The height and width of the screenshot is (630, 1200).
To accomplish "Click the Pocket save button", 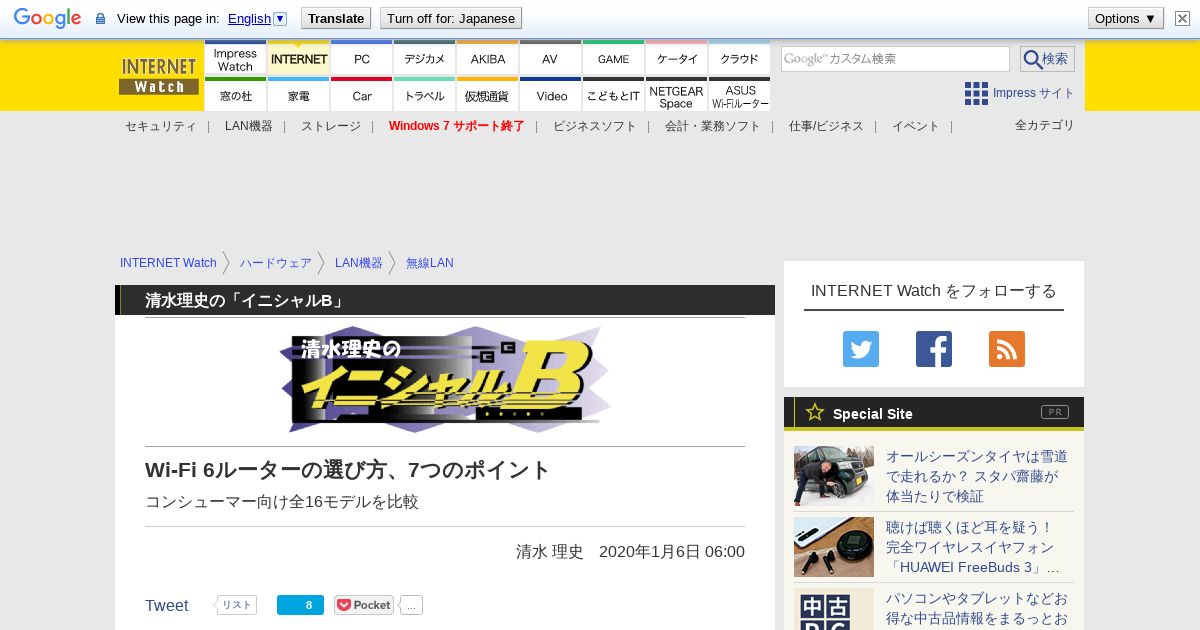I will coord(364,605).
